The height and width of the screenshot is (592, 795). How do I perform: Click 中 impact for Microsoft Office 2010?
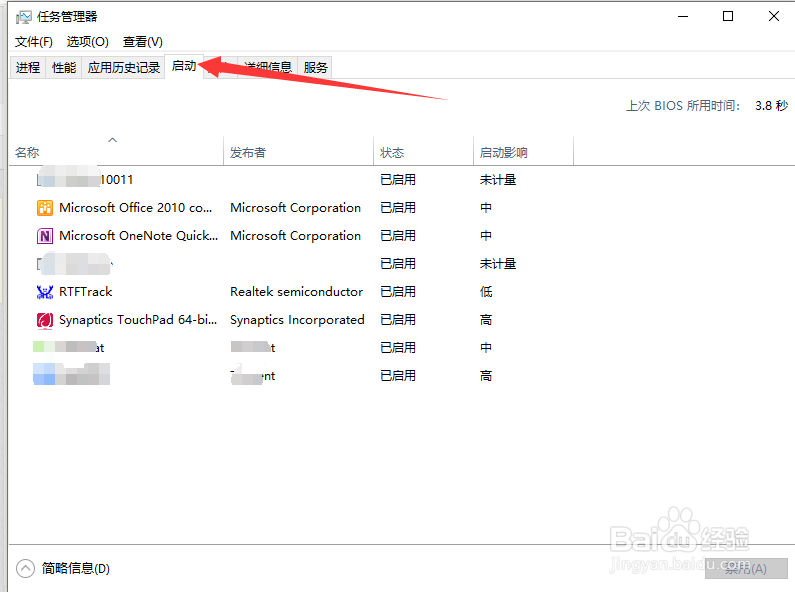[x=486, y=208]
